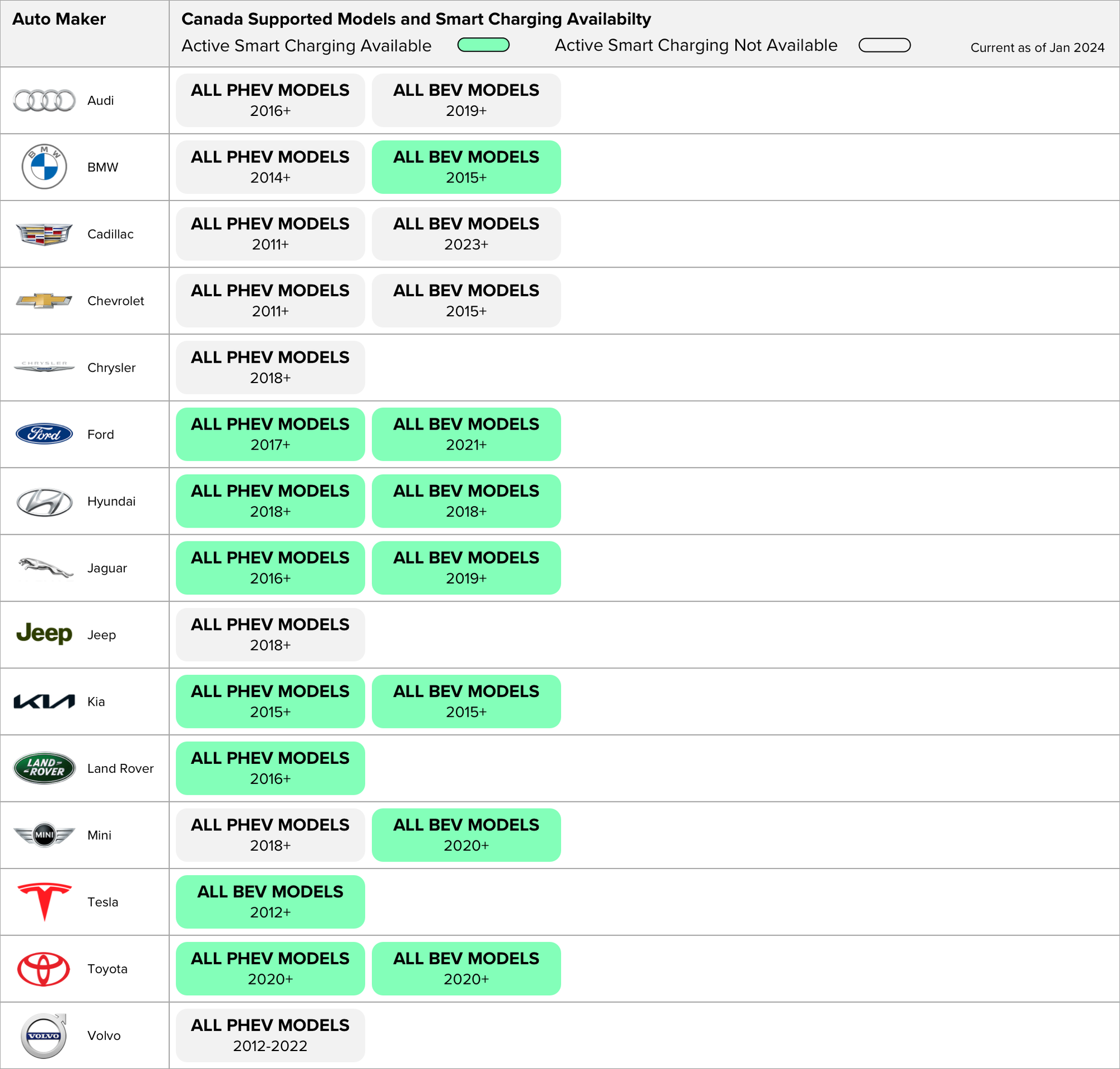Select Ford All PHEV Models 2017+ badge

coord(270,434)
